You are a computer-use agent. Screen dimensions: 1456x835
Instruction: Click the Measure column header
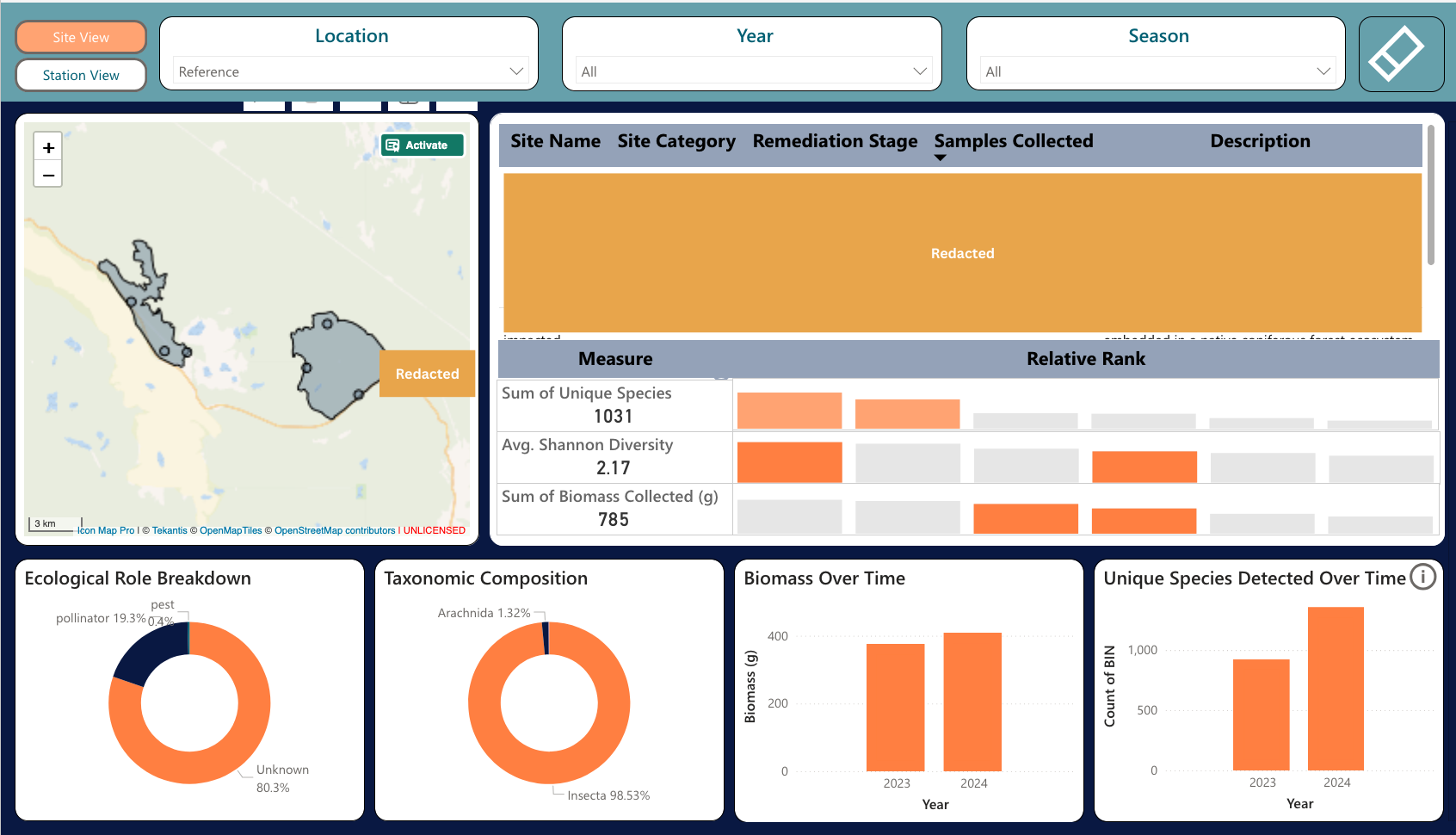(615, 359)
